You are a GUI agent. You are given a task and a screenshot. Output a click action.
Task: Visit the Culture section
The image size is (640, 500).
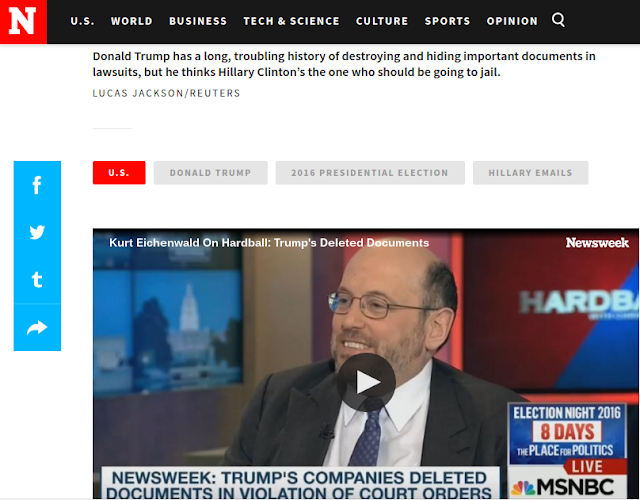[x=382, y=21]
